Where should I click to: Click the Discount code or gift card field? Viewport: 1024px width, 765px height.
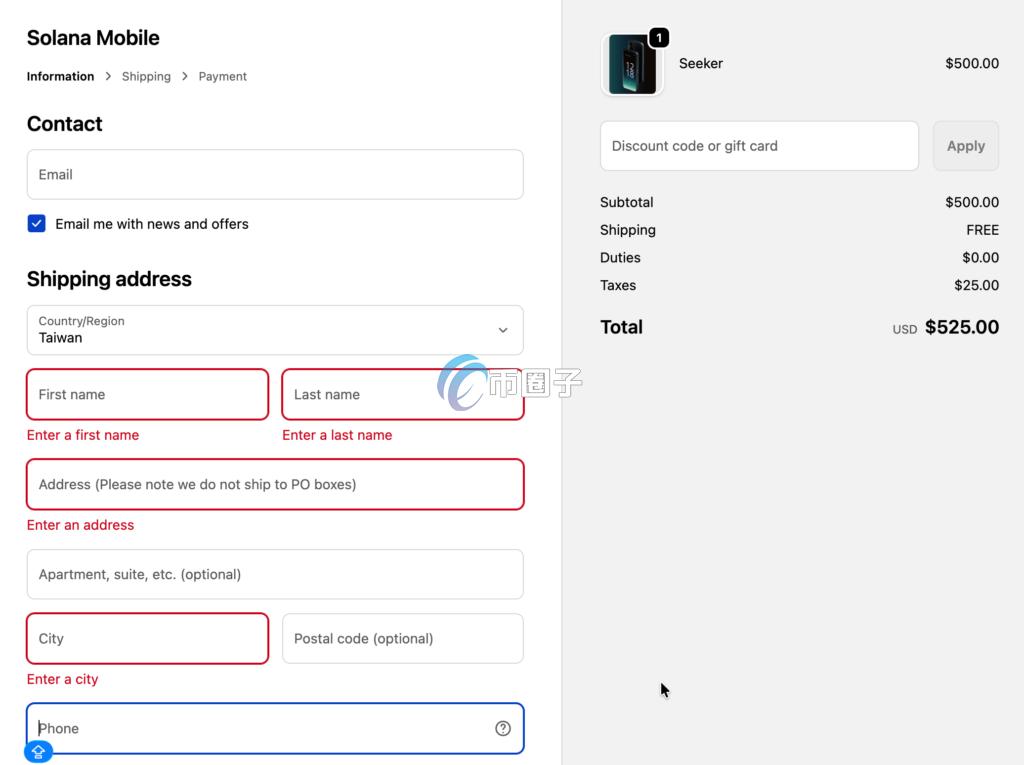[x=758, y=146]
